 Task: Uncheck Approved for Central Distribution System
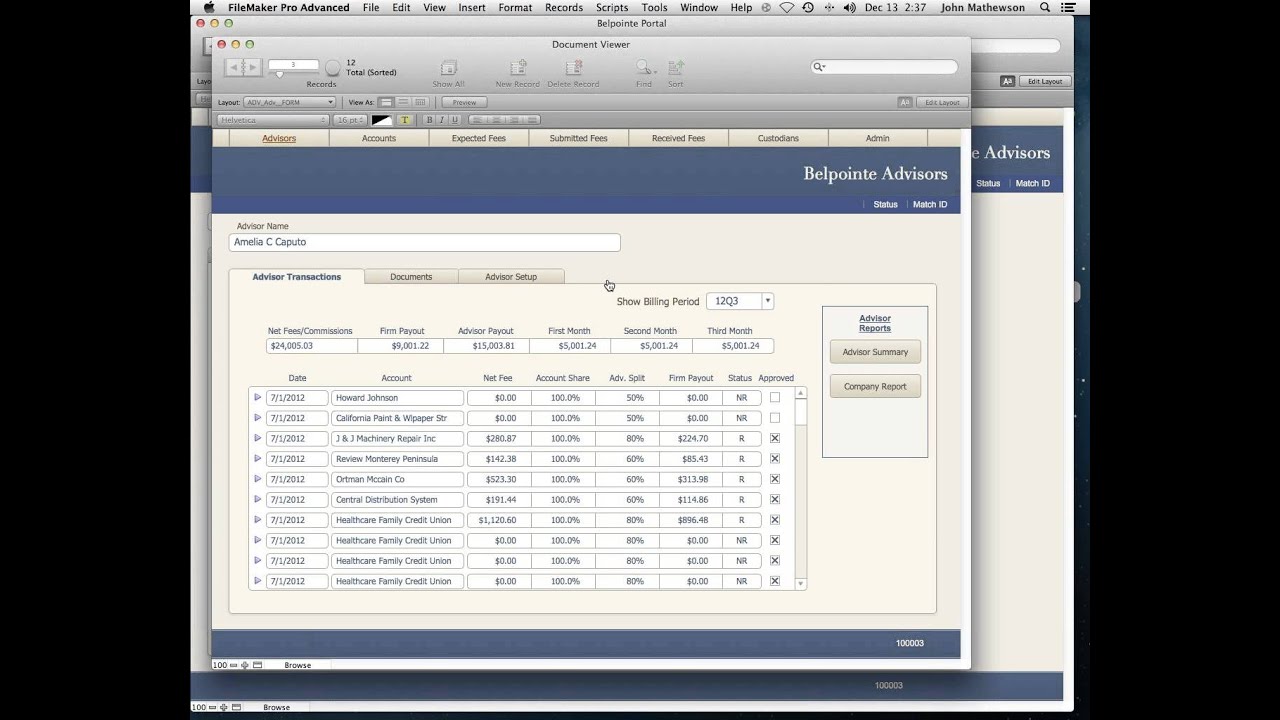[775, 499]
